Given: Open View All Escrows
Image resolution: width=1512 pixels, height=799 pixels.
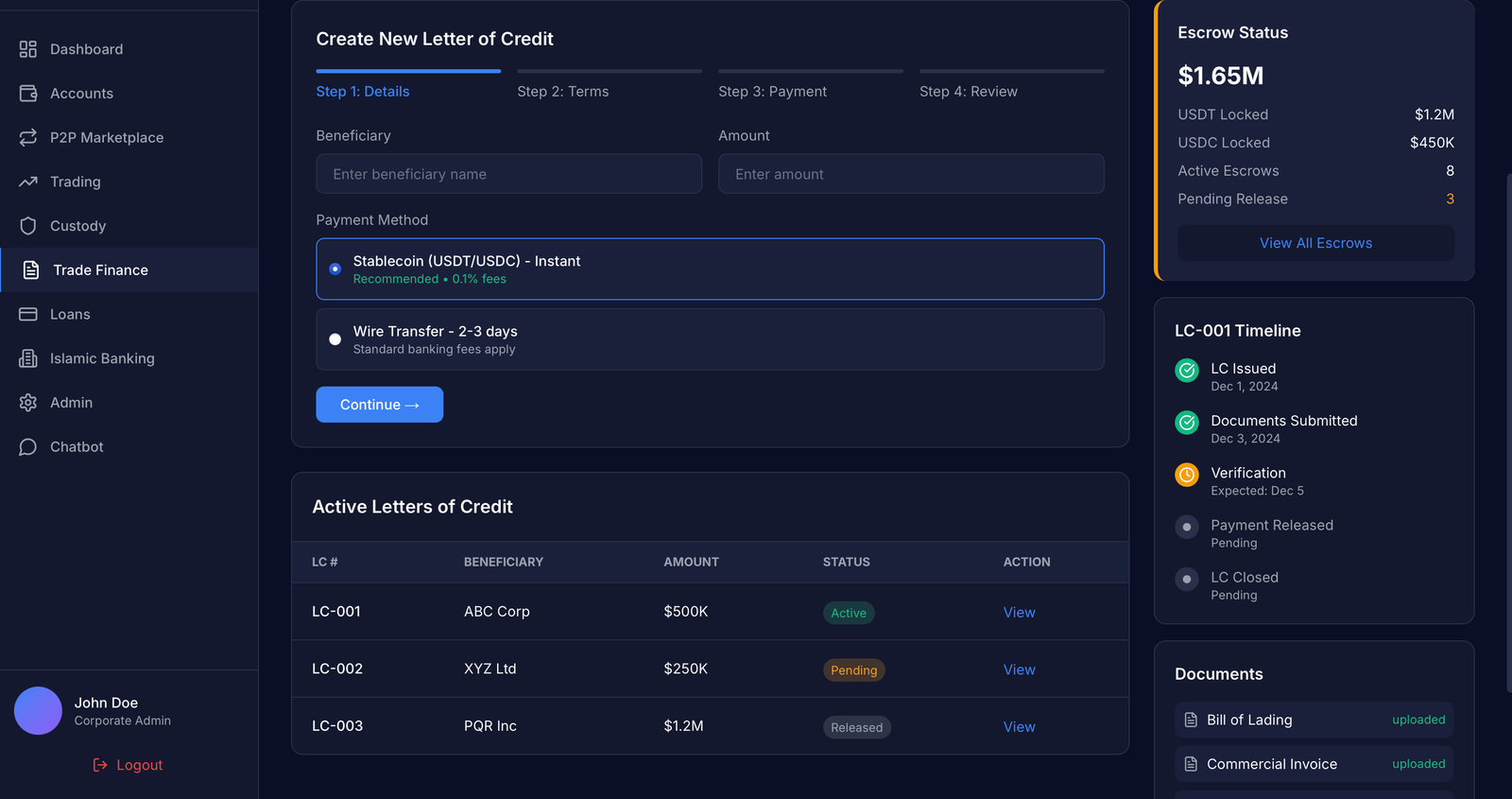Looking at the screenshot, I should [x=1315, y=243].
